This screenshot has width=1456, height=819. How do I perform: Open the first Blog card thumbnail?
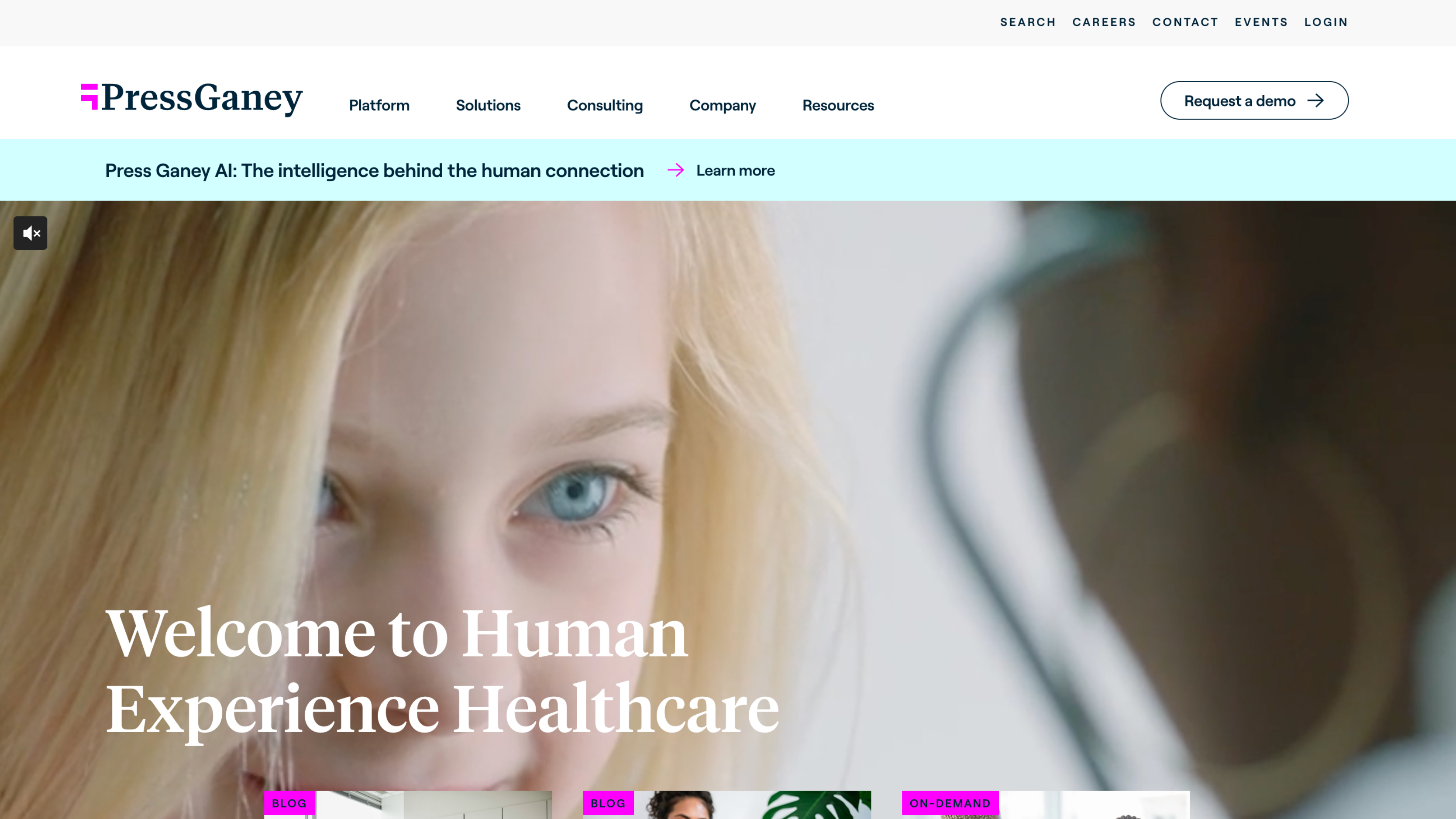(x=408, y=805)
